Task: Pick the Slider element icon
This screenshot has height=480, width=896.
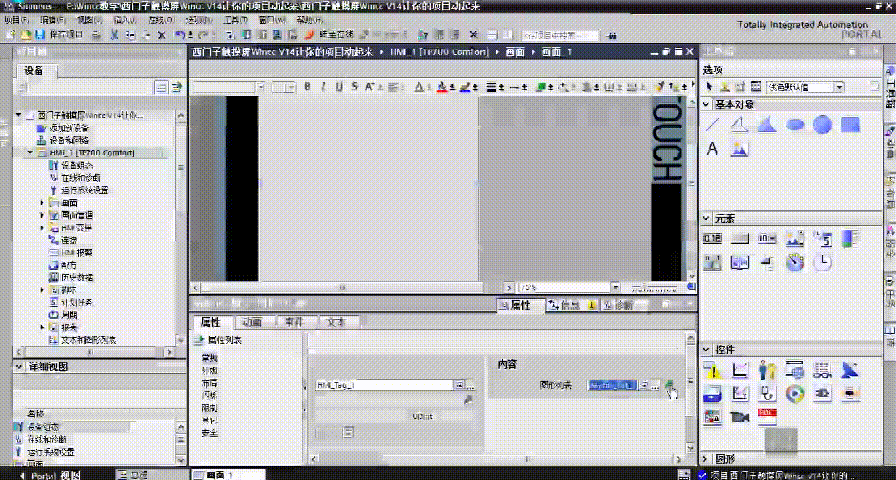Action: 767,262
